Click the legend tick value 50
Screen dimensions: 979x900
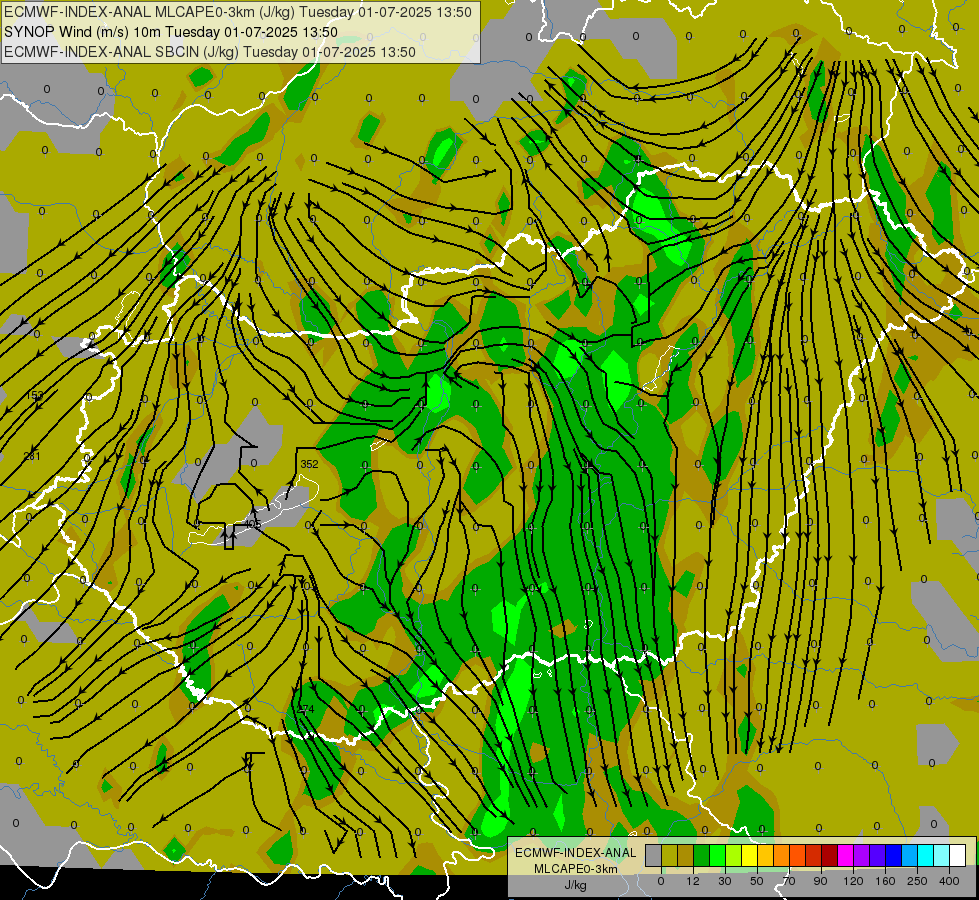[757, 881]
